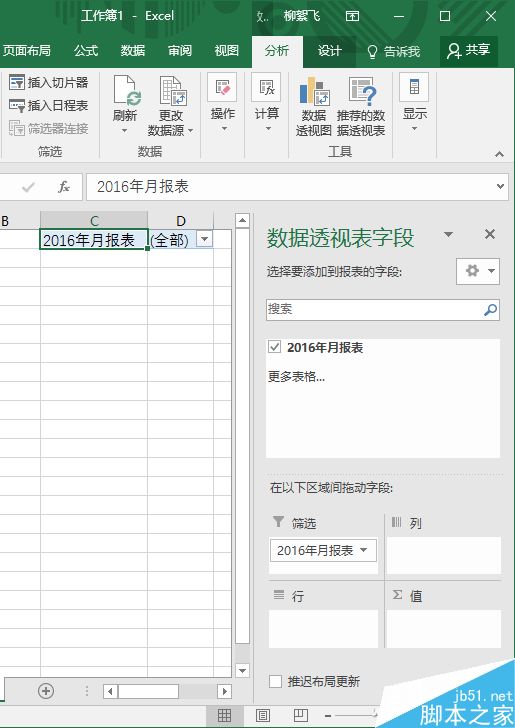Click the vertical scrollbar down arrow
The height and width of the screenshot is (728, 515).
click(x=243, y=670)
